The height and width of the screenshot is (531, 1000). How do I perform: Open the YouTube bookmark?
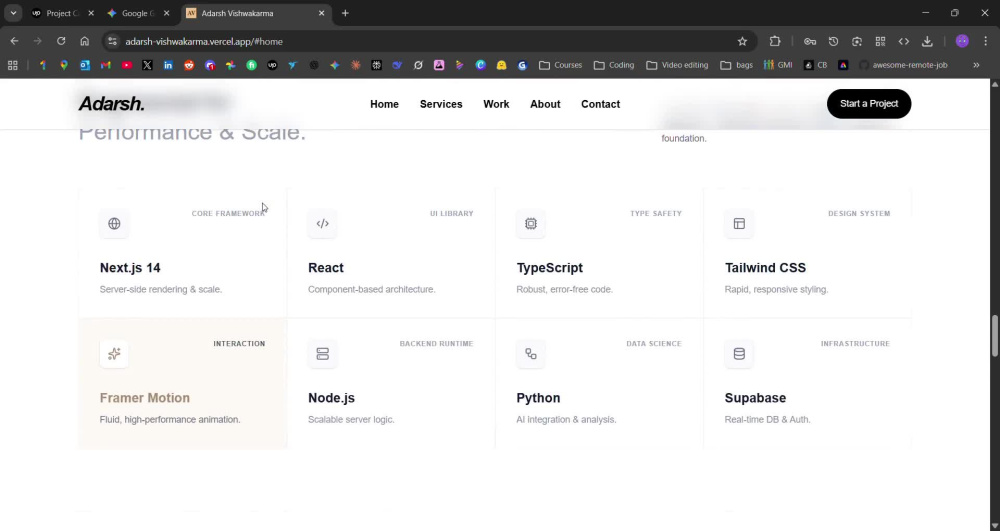tap(127, 65)
